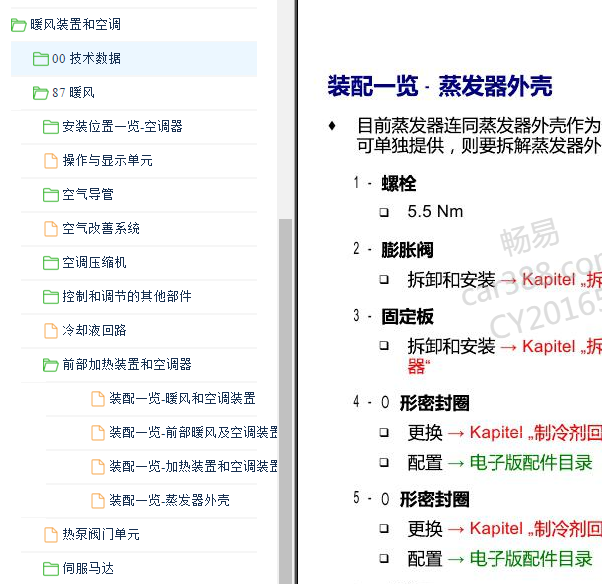
Task: Open 装配一览-加热装置和空调装置 page
Action: pyautogui.click(x=193, y=467)
